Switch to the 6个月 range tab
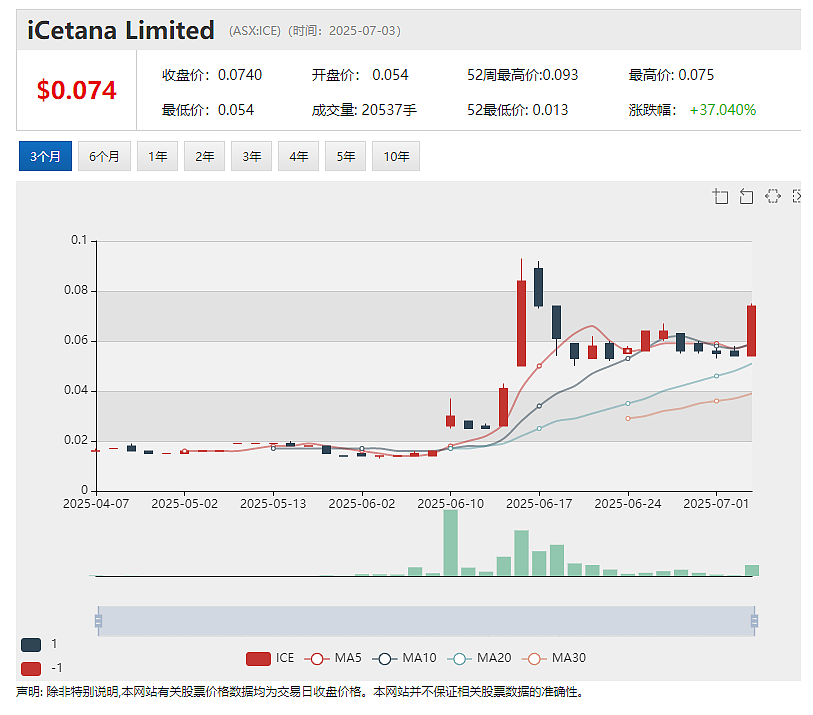Viewport: 813px width, 715px height. (x=104, y=156)
